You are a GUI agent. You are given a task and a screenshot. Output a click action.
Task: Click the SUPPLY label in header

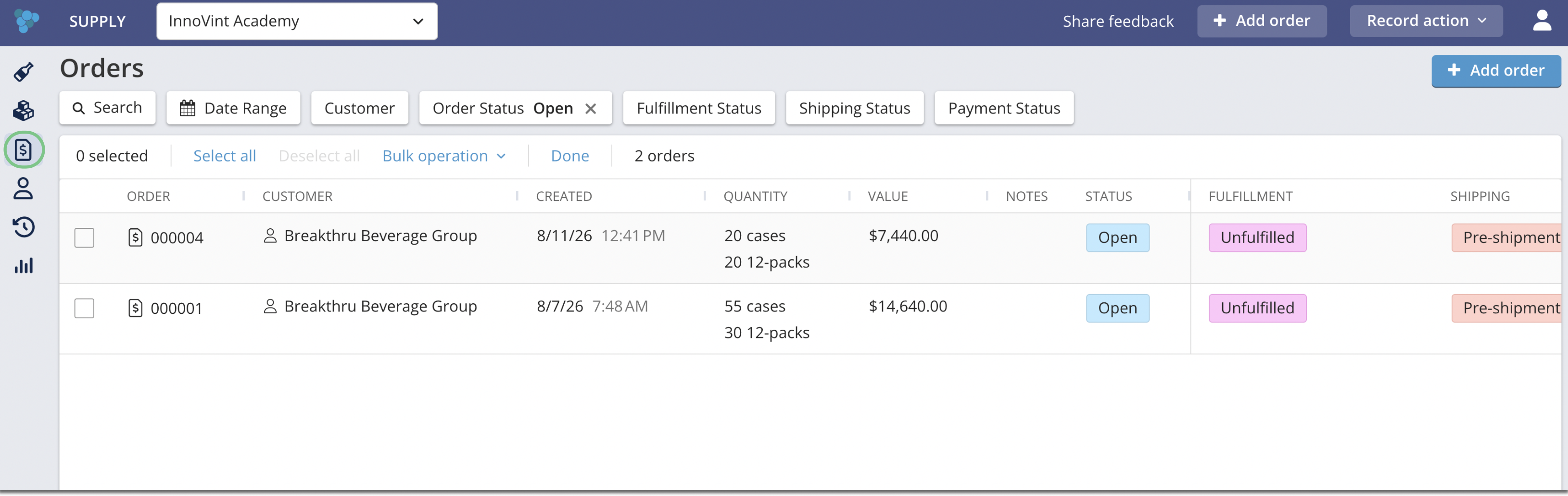tap(97, 21)
